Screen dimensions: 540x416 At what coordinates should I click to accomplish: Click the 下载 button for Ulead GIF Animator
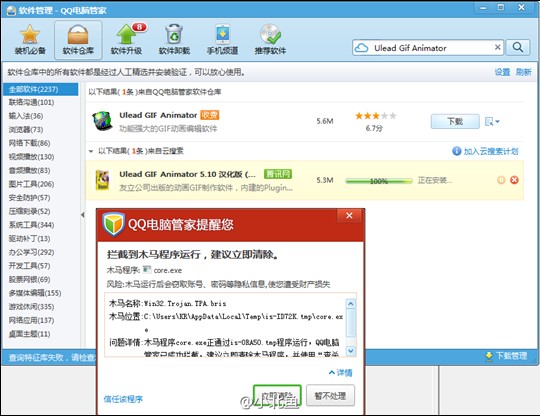tap(455, 121)
